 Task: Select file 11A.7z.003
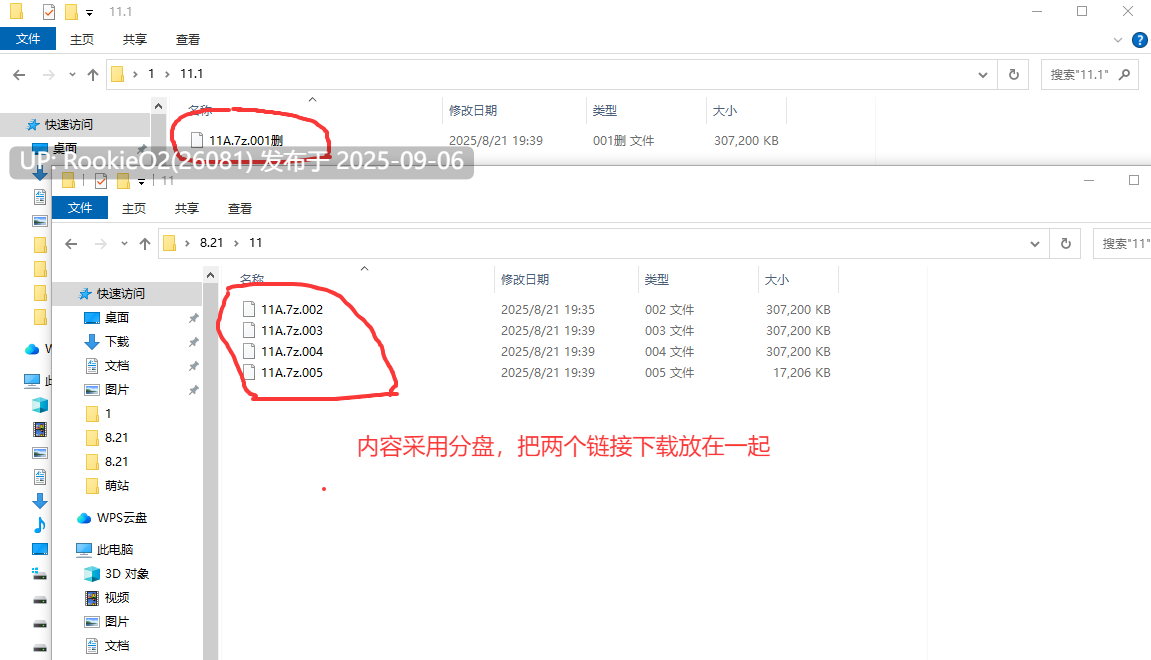point(291,330)
